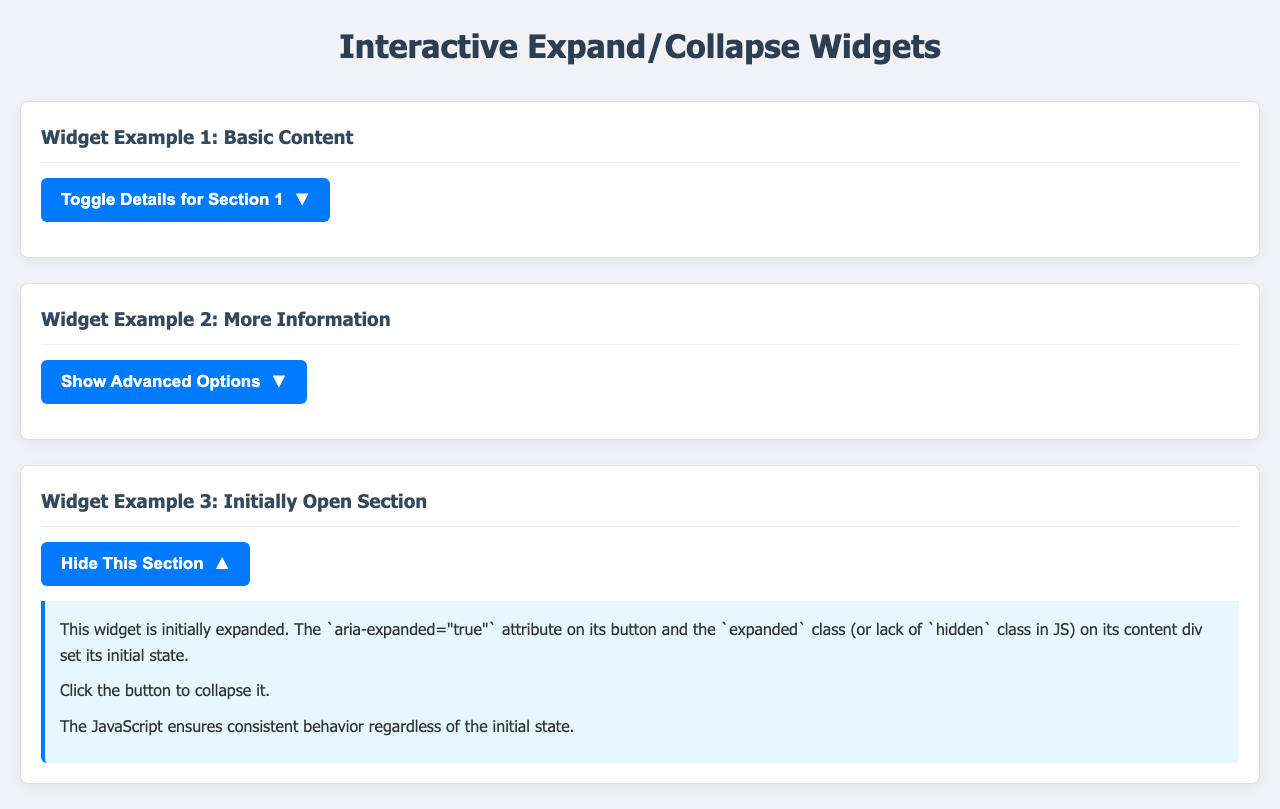Click the word "Hide" on the third button

(79, 564)
